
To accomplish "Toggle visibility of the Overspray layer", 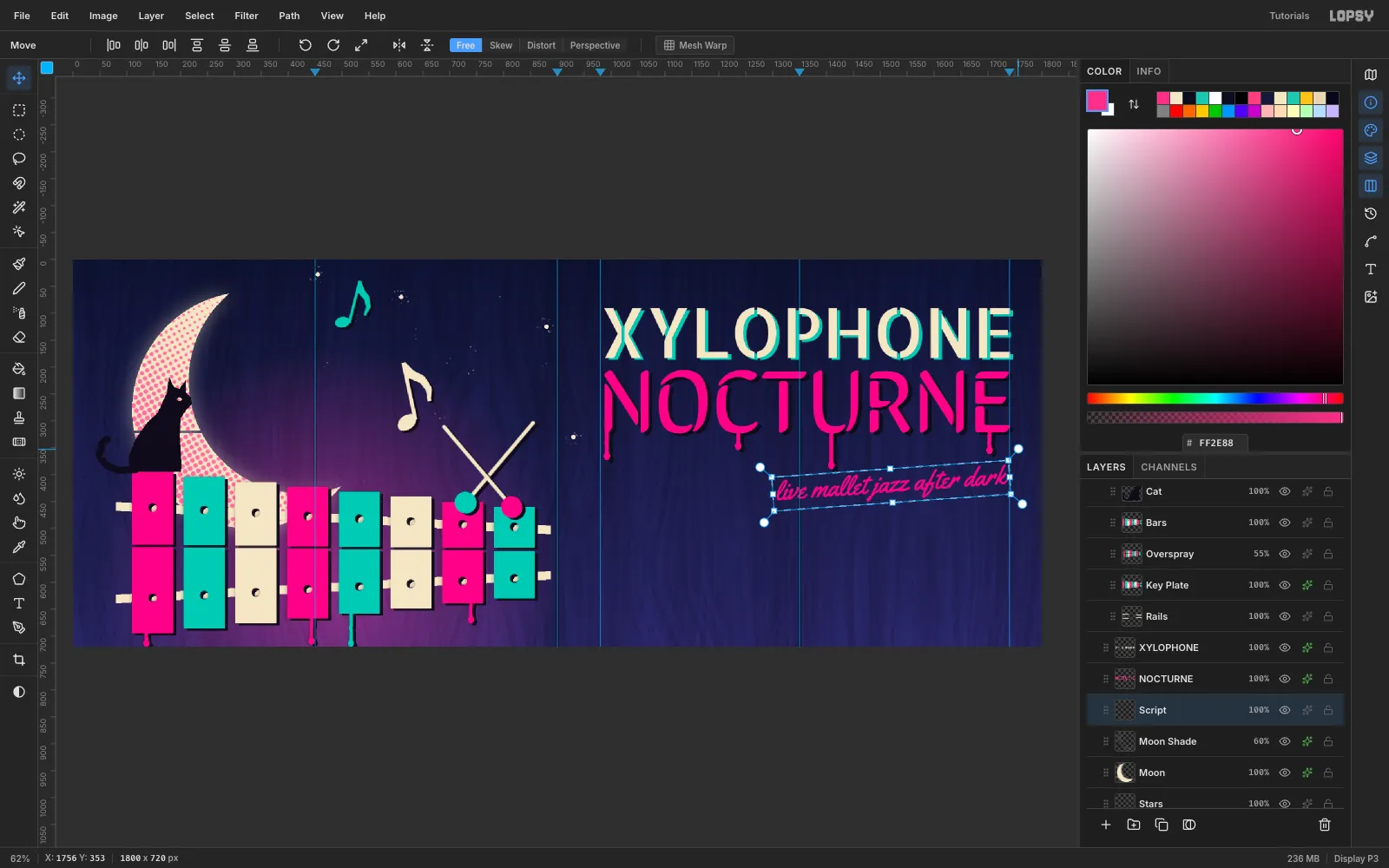I will pyautogui.click(x=1285, y=554).
